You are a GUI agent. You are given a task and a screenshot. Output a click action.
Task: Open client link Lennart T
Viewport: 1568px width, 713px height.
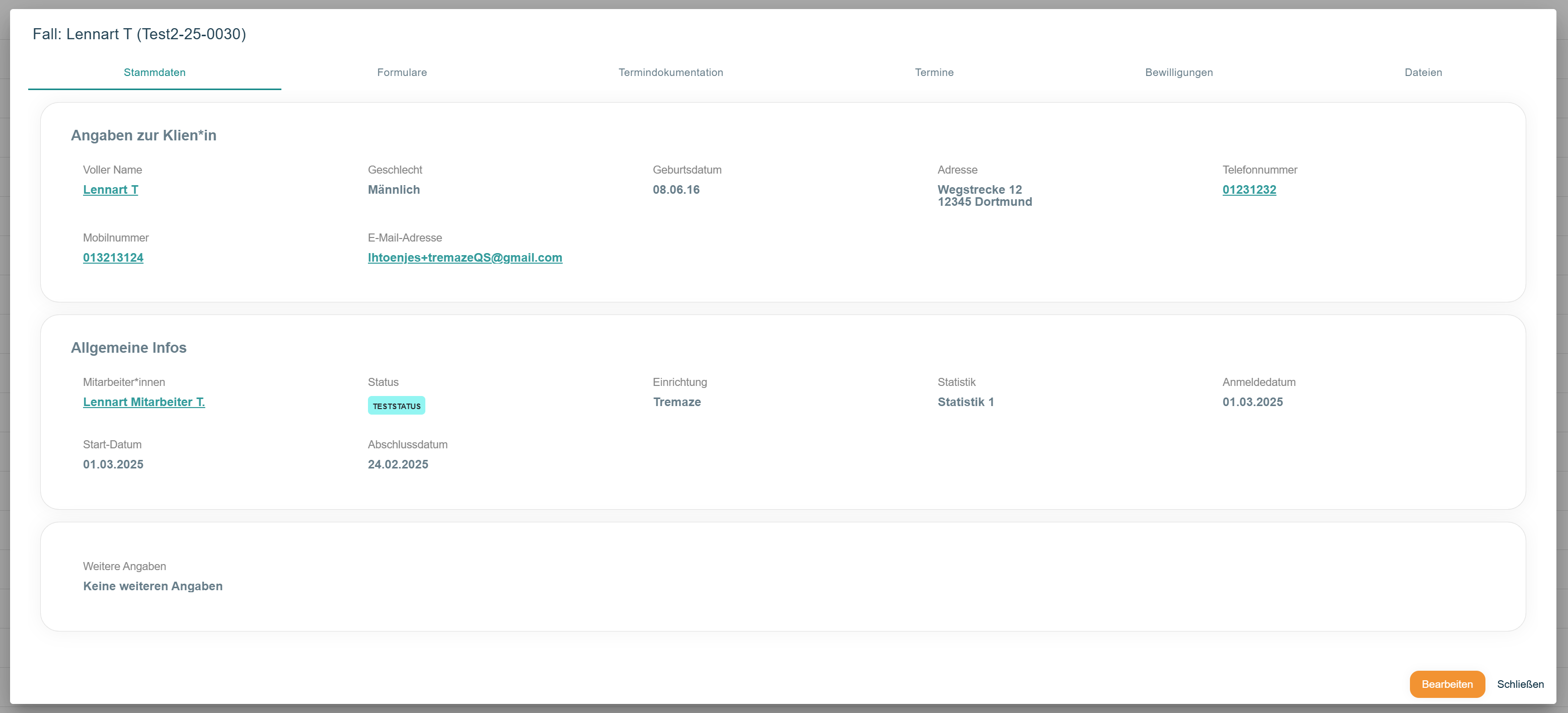[x=111, y=190]
